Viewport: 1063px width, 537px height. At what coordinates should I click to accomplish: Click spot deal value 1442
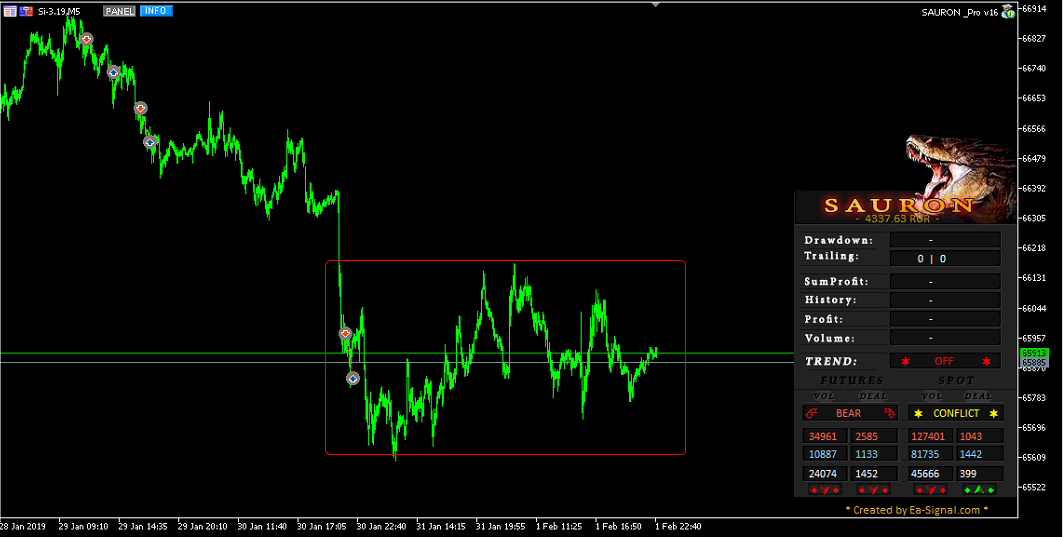[x=980, y=454]
